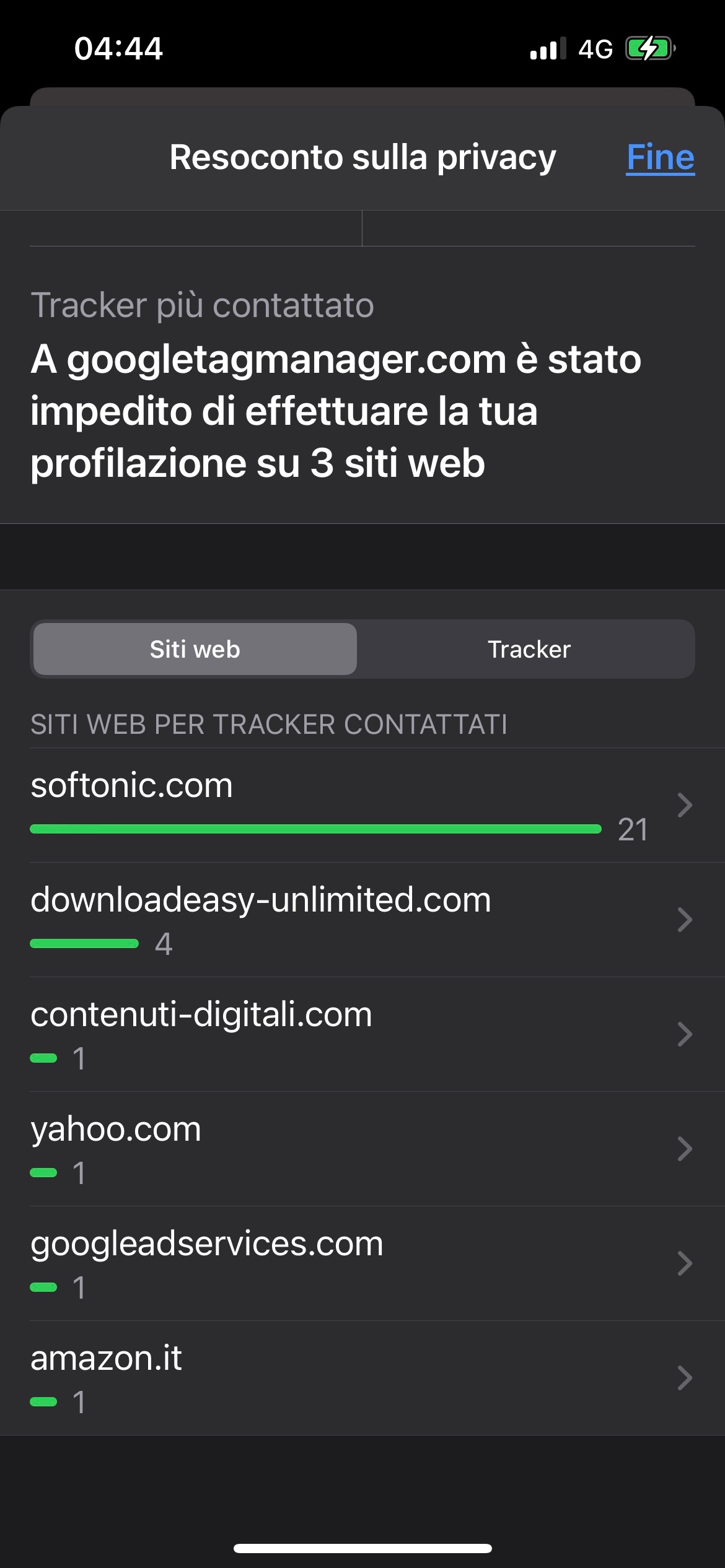The image size is (725, 1568).
Task: Switch to the Tracker tab
Action: (529, 649)
